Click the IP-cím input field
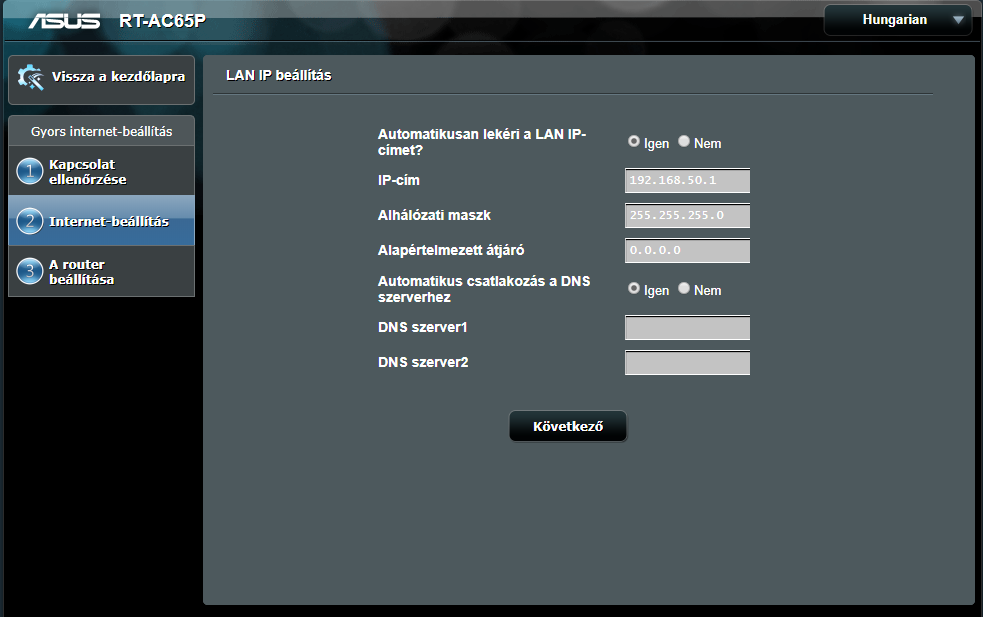This screenshot has height=617, width=983. pyautogui.click(x=687, y=181)
